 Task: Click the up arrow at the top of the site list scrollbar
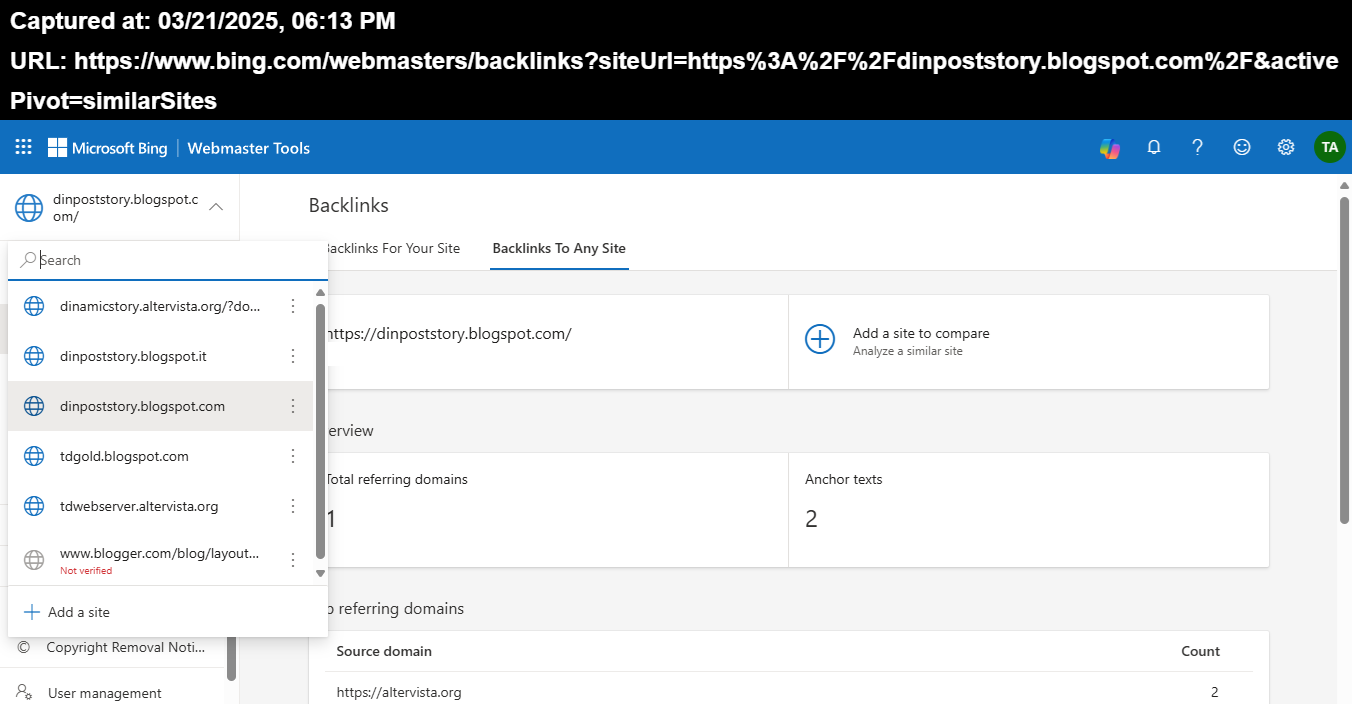320,293
